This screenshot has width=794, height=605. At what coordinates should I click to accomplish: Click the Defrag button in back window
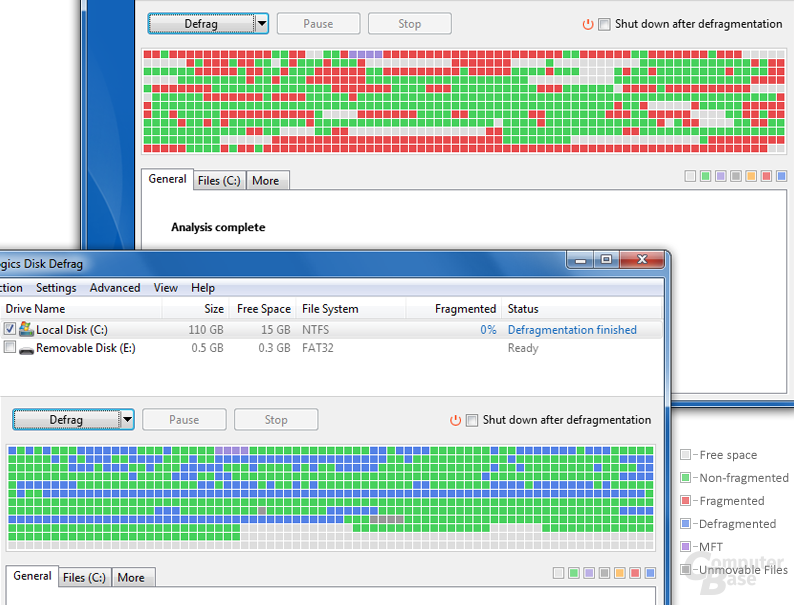pyautogui.click(x=201, y=23)
